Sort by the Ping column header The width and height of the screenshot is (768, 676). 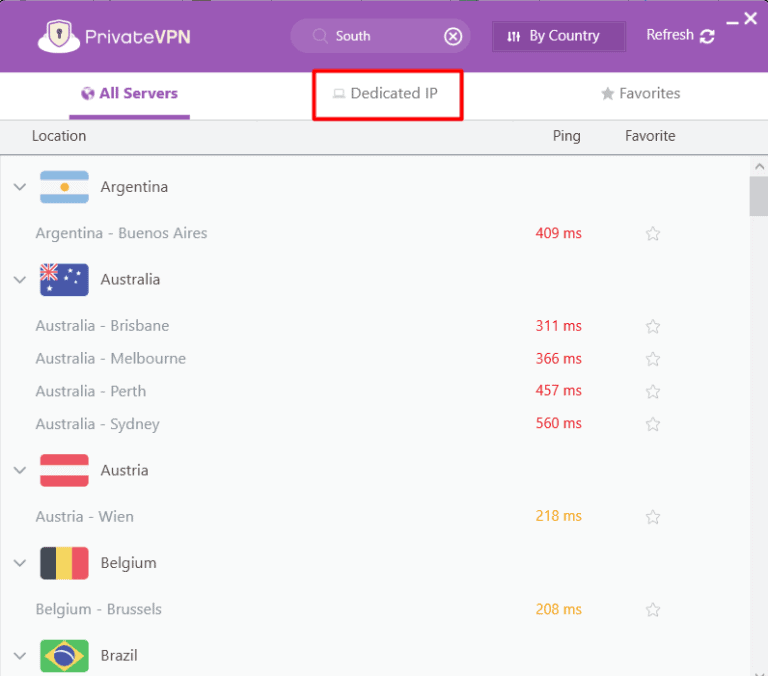pyautogui.click(x=566, y=136)
